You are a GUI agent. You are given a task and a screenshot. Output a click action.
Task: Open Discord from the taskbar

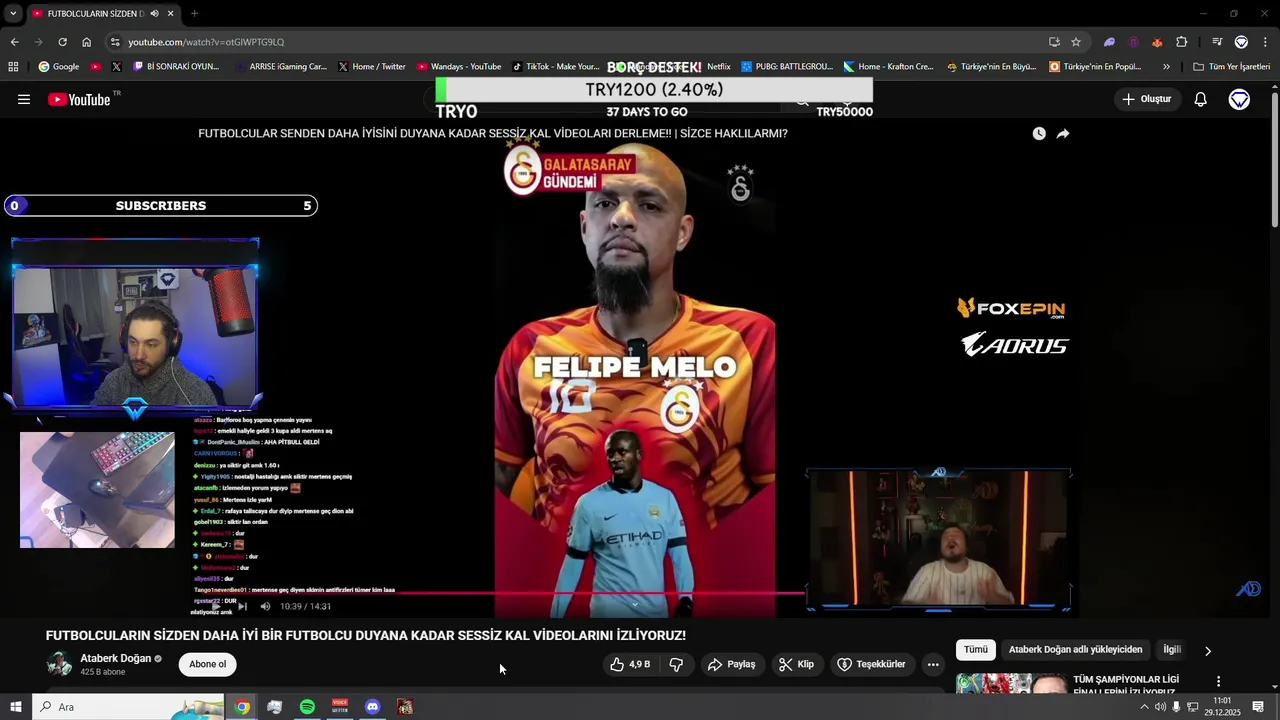tap(372, 707)
